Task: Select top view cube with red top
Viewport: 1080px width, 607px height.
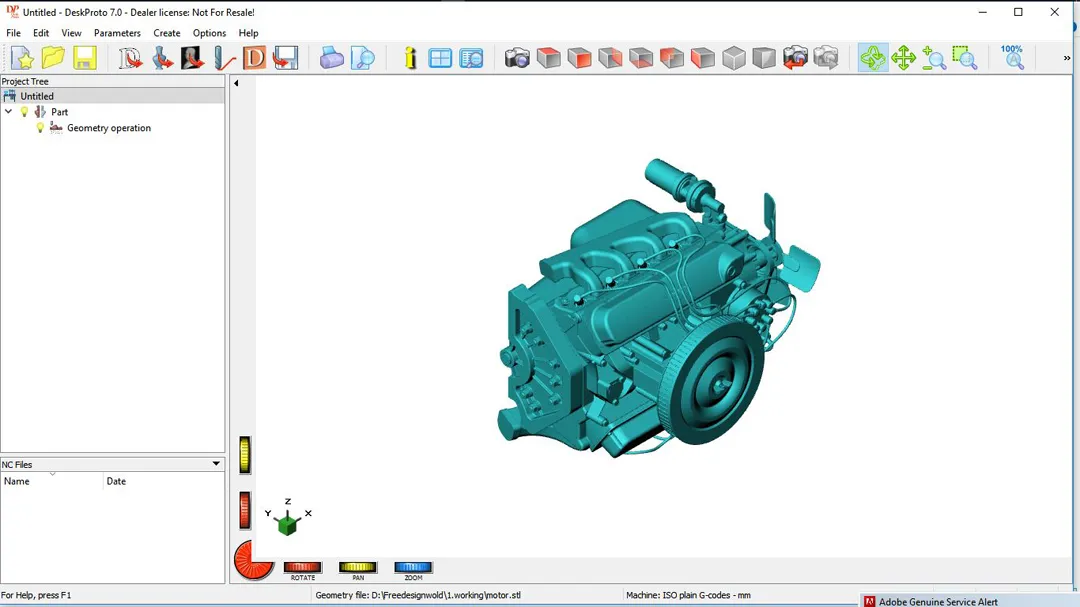Action: click(x=548, y=58)
